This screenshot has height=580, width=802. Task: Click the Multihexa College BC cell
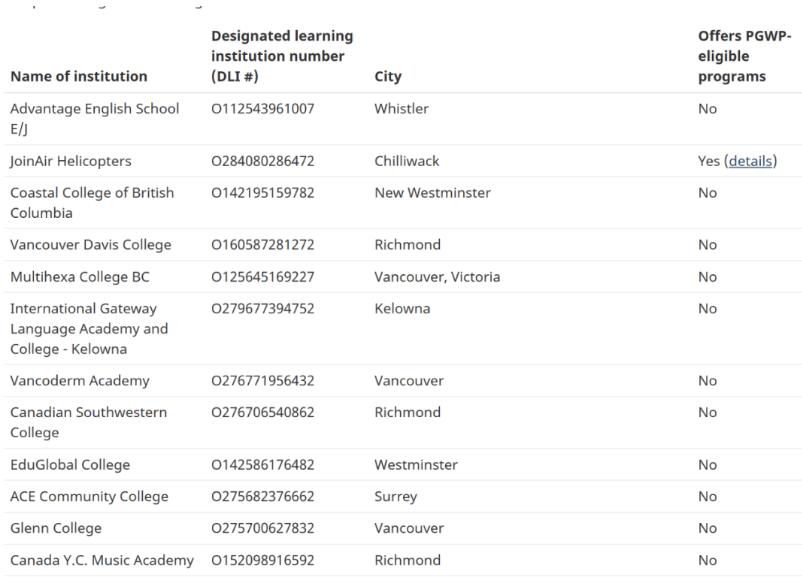(x=80, y=277)
